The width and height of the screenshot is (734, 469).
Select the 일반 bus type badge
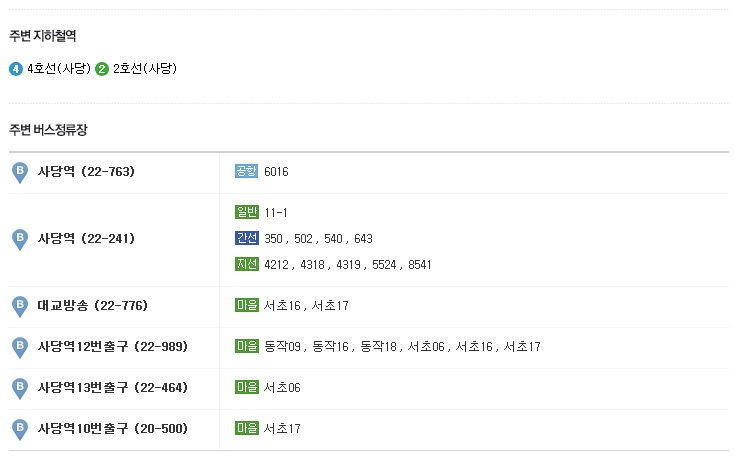(x=246, y=212)
